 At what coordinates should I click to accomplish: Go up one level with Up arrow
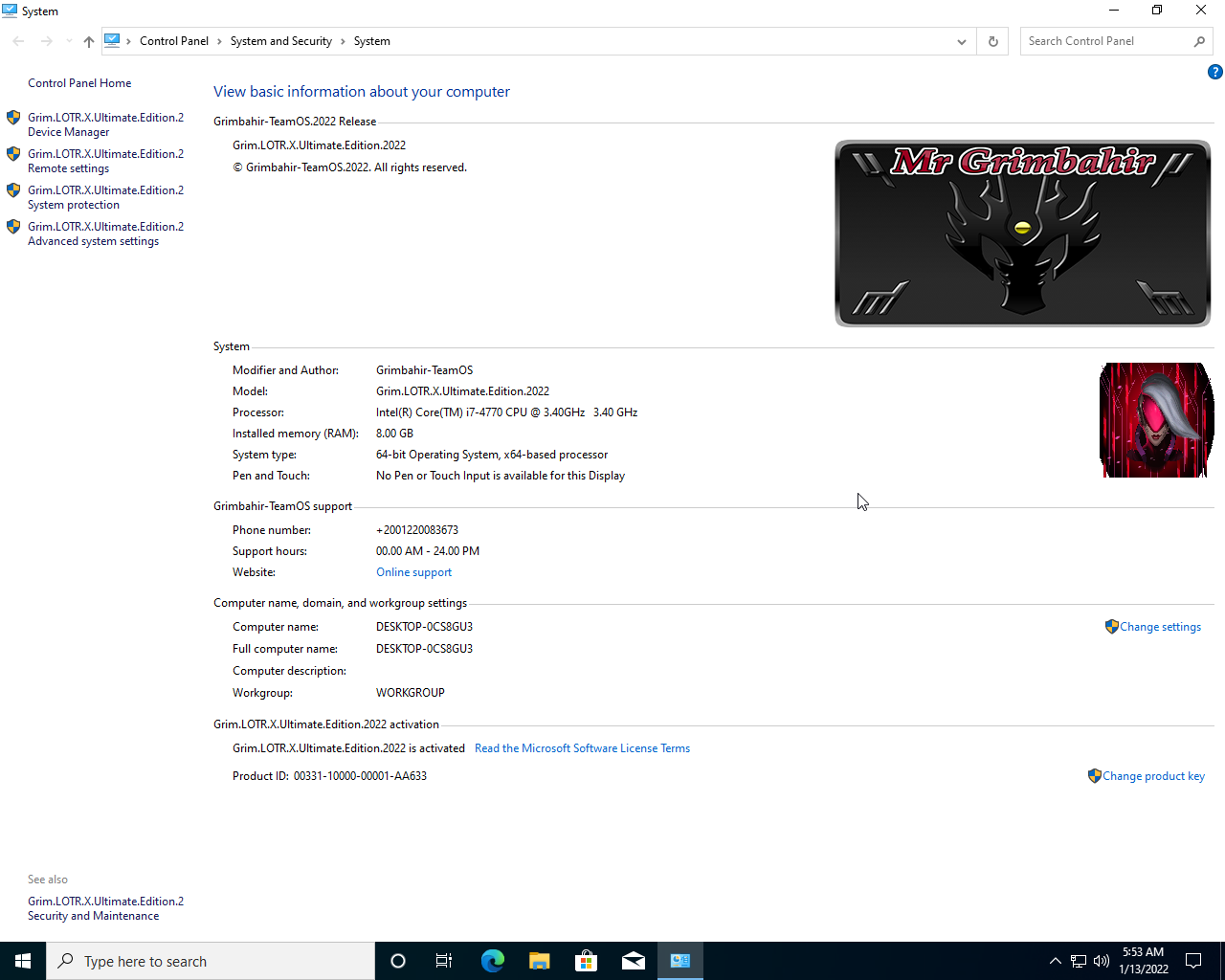89,41
